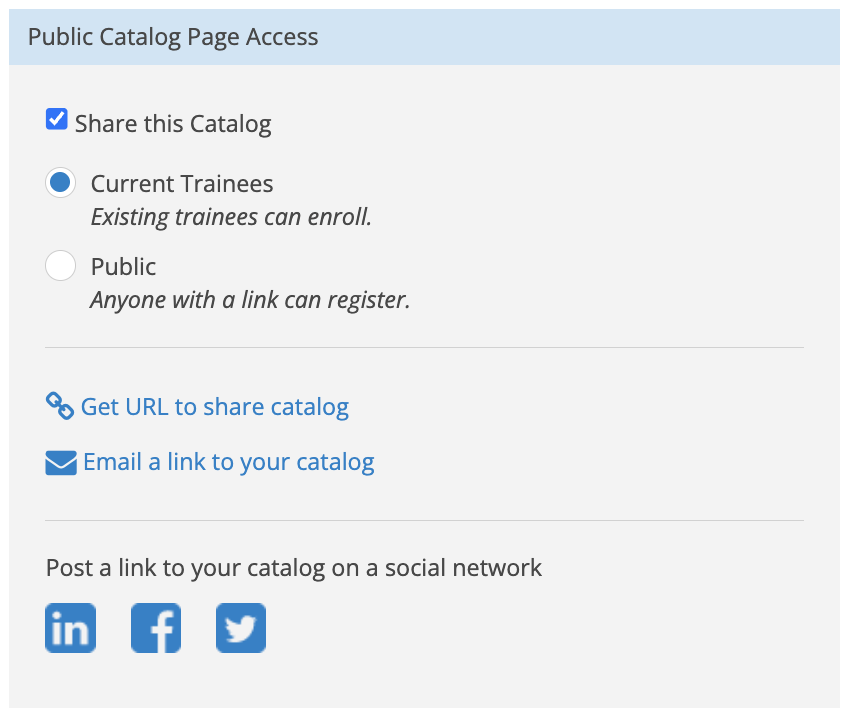This screenshot has height=720, width=852.
Task: Open Email a link to your catalog
Action: click(x=229, y=462)
